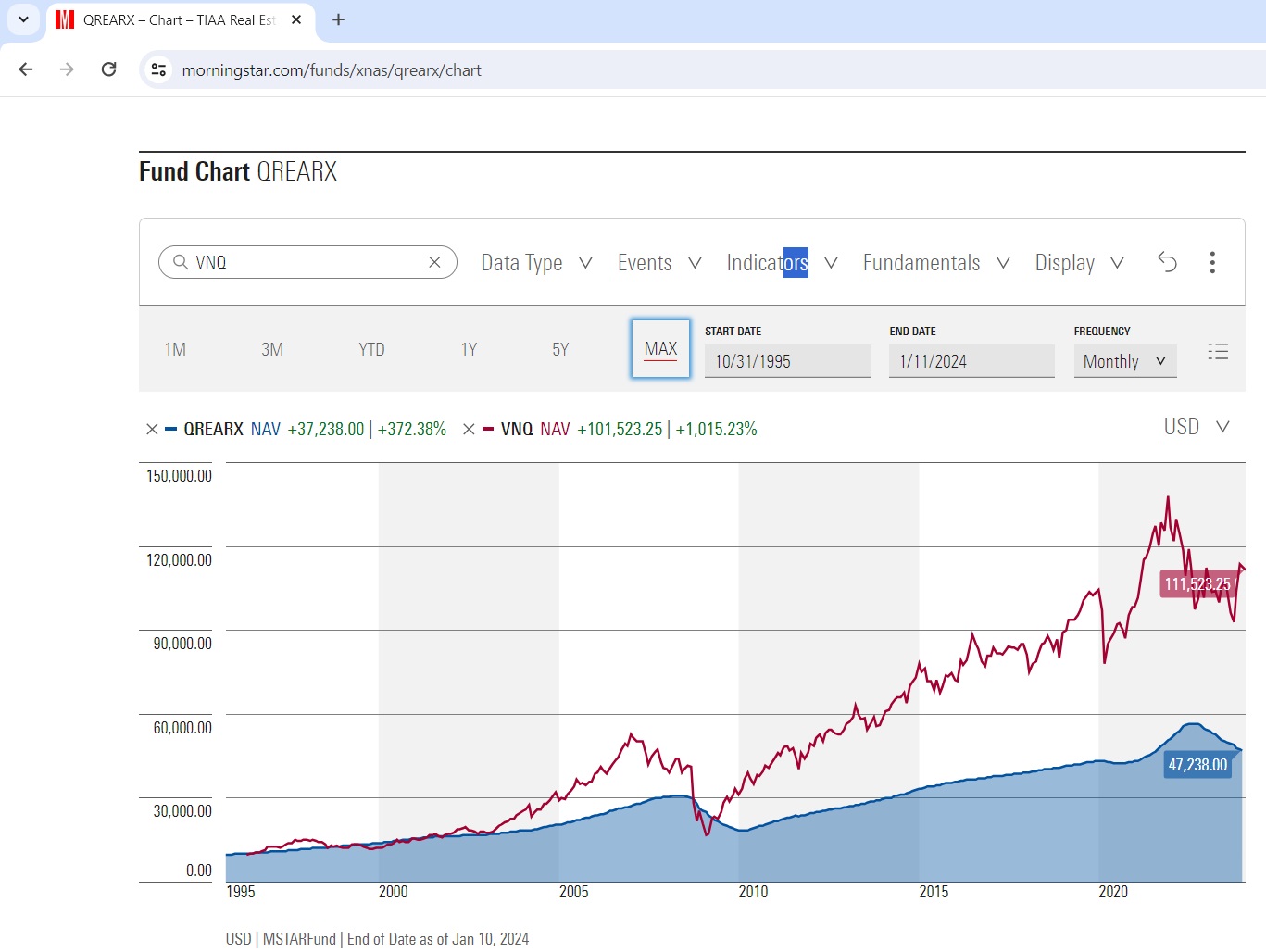Screen dimensions: 1266x952
Task: Choose the 5Y time range
Action: click(560, 349)
